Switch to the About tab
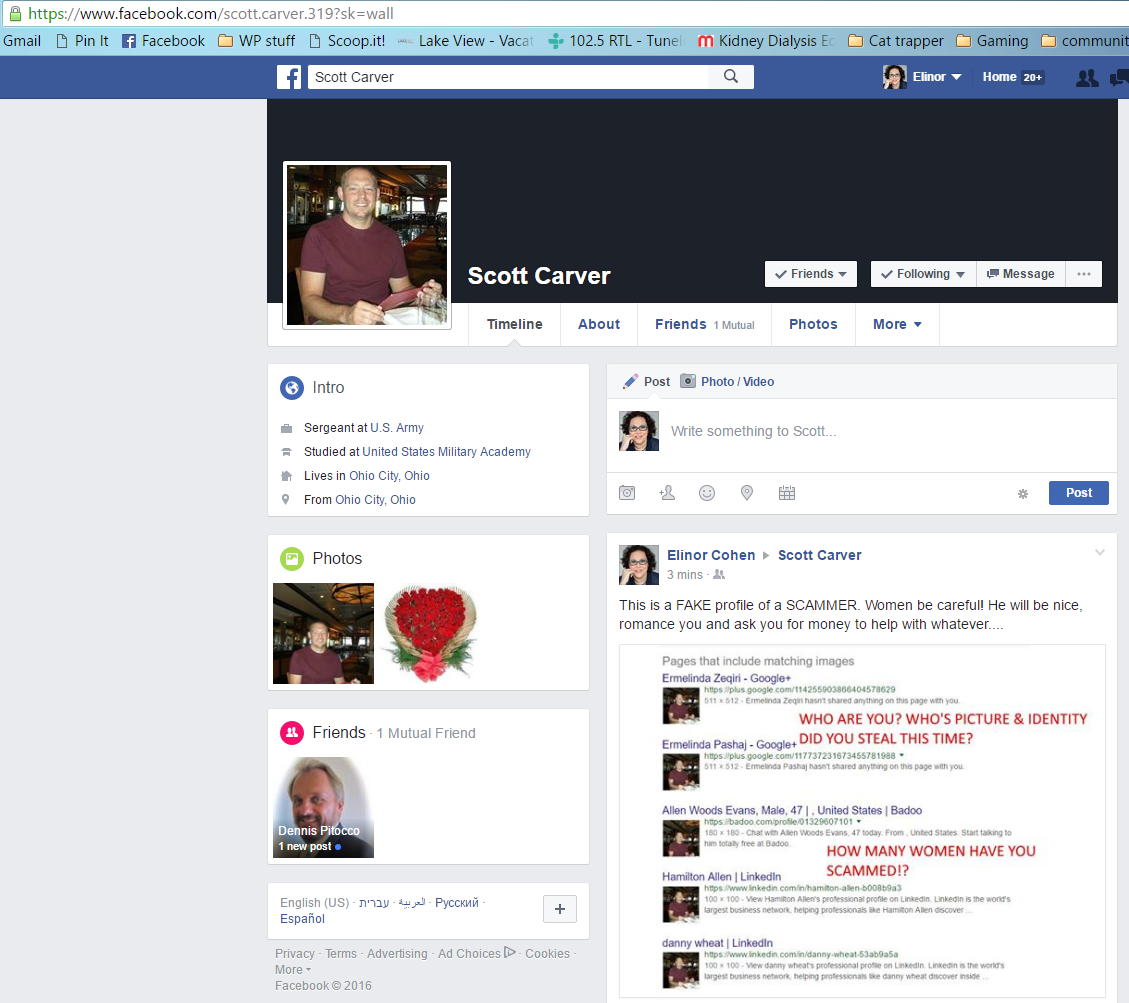1129x1003 pixels. pyautogui.click(x=599, y=325)
